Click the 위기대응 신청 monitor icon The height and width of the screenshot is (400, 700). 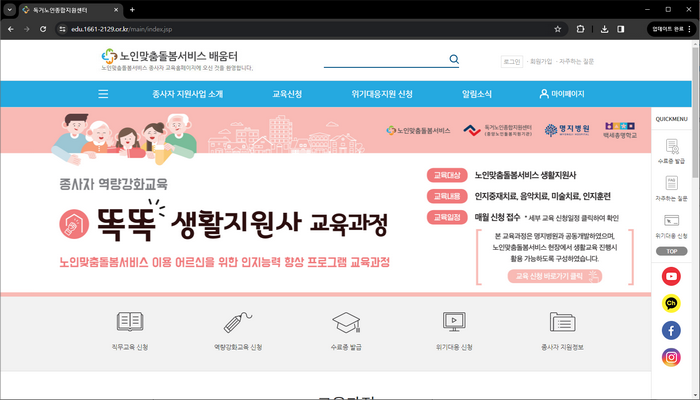[x=453, y=322]
